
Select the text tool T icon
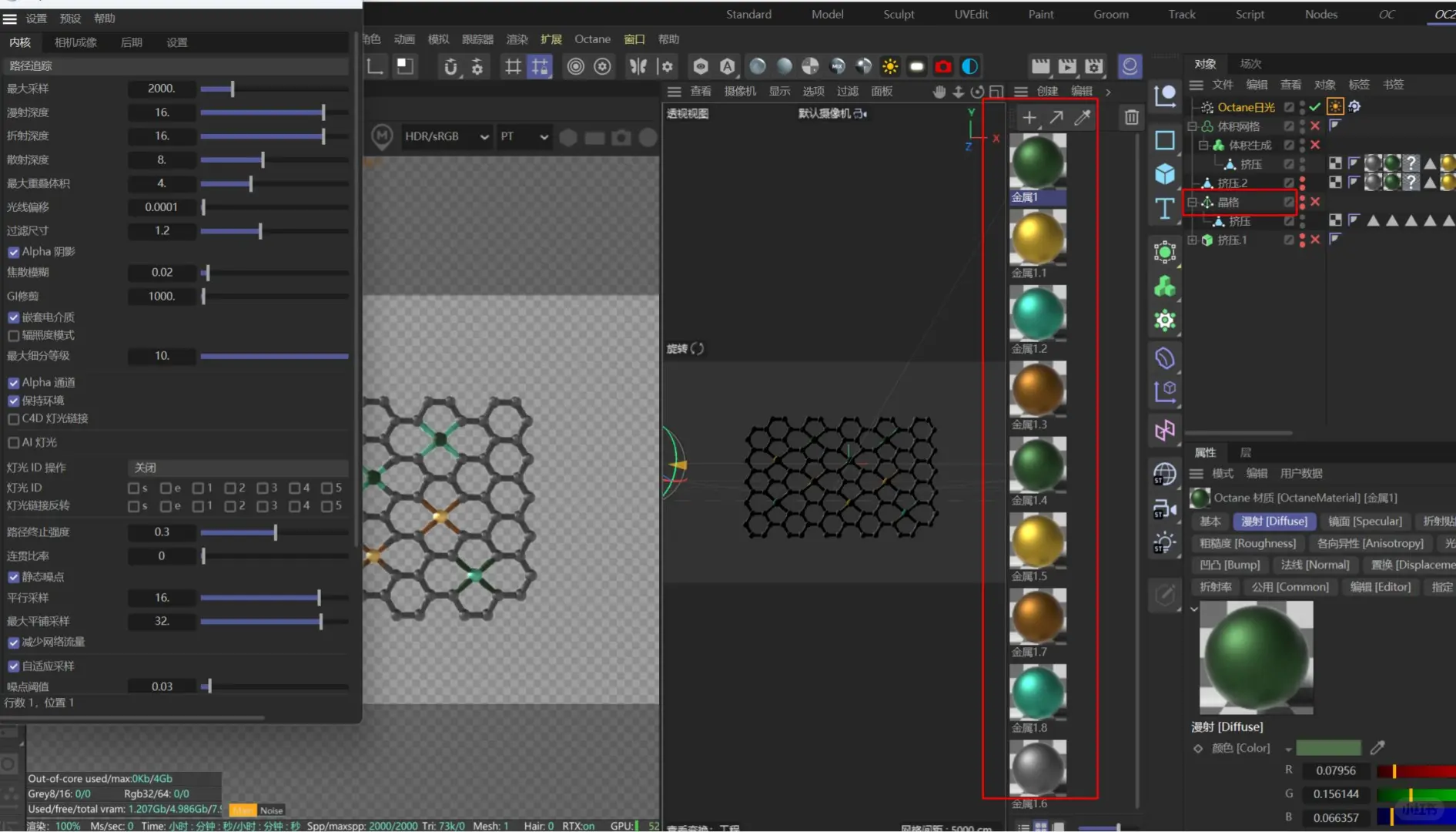(x=1164, y=208)
